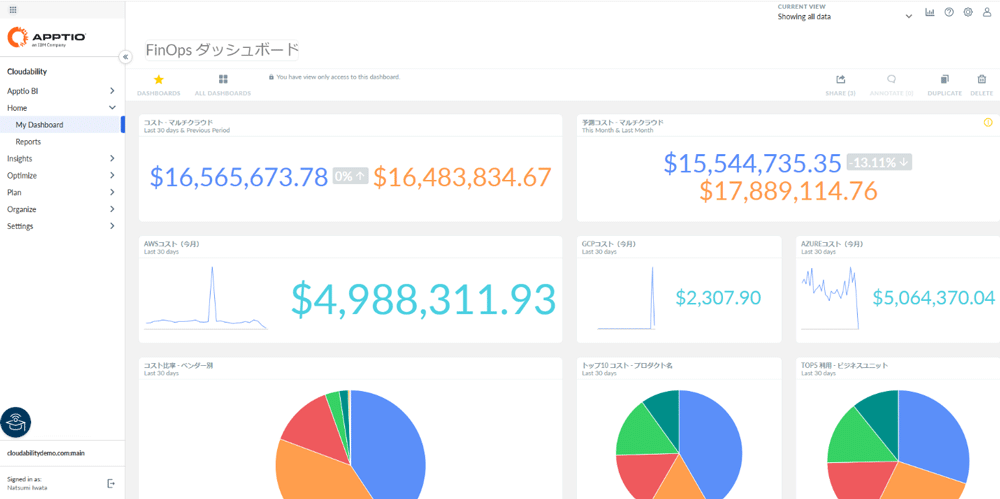This screenshot has height=499, width=1000.
Task: Expand the Apptio BI menu chevron
Action: click(112, 91)
